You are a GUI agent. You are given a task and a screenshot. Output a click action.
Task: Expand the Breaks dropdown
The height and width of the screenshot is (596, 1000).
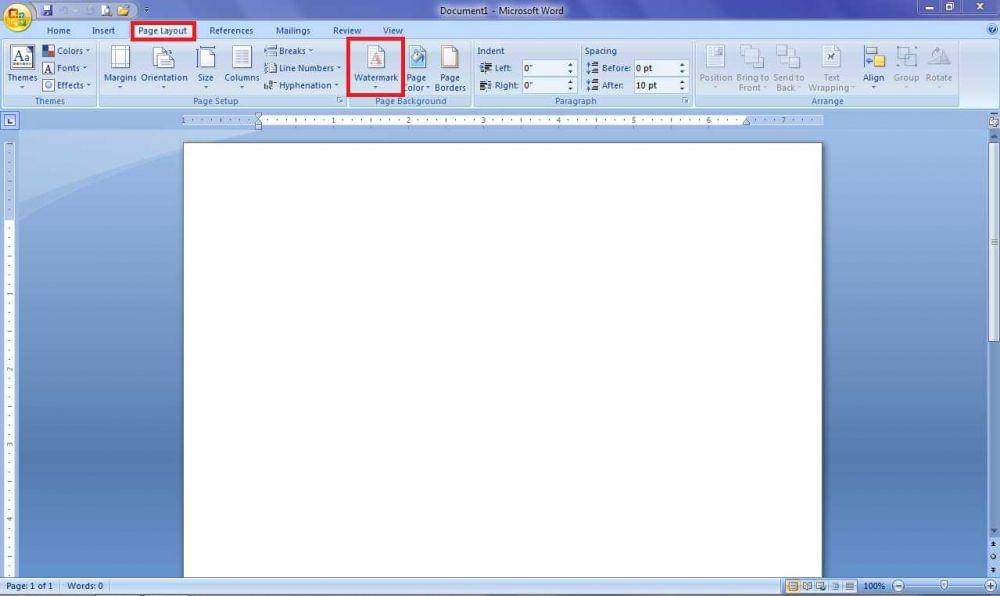pyautogui.click(x=289, y=51)
